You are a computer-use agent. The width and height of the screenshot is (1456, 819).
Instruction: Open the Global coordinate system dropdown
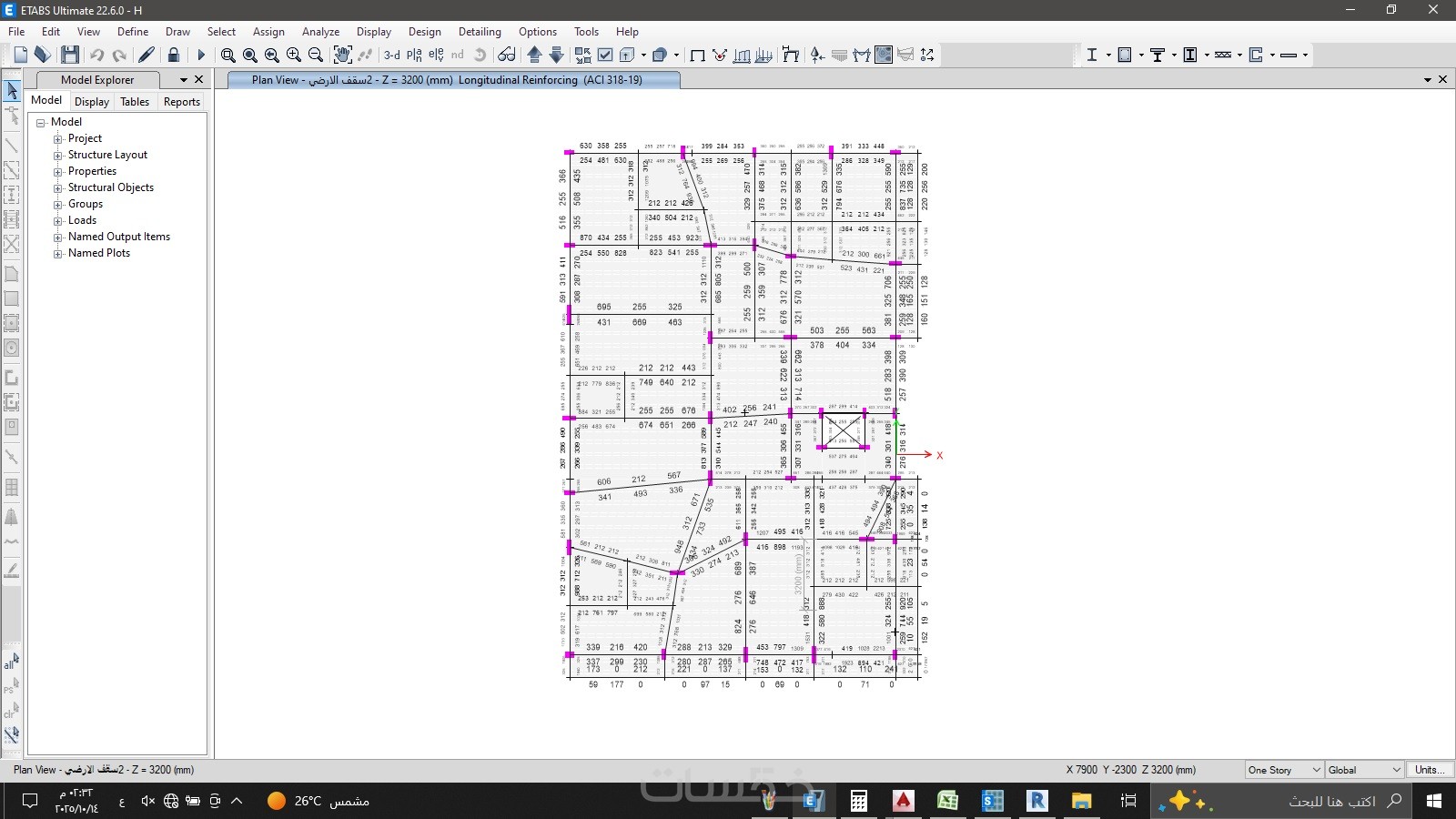1364,770
